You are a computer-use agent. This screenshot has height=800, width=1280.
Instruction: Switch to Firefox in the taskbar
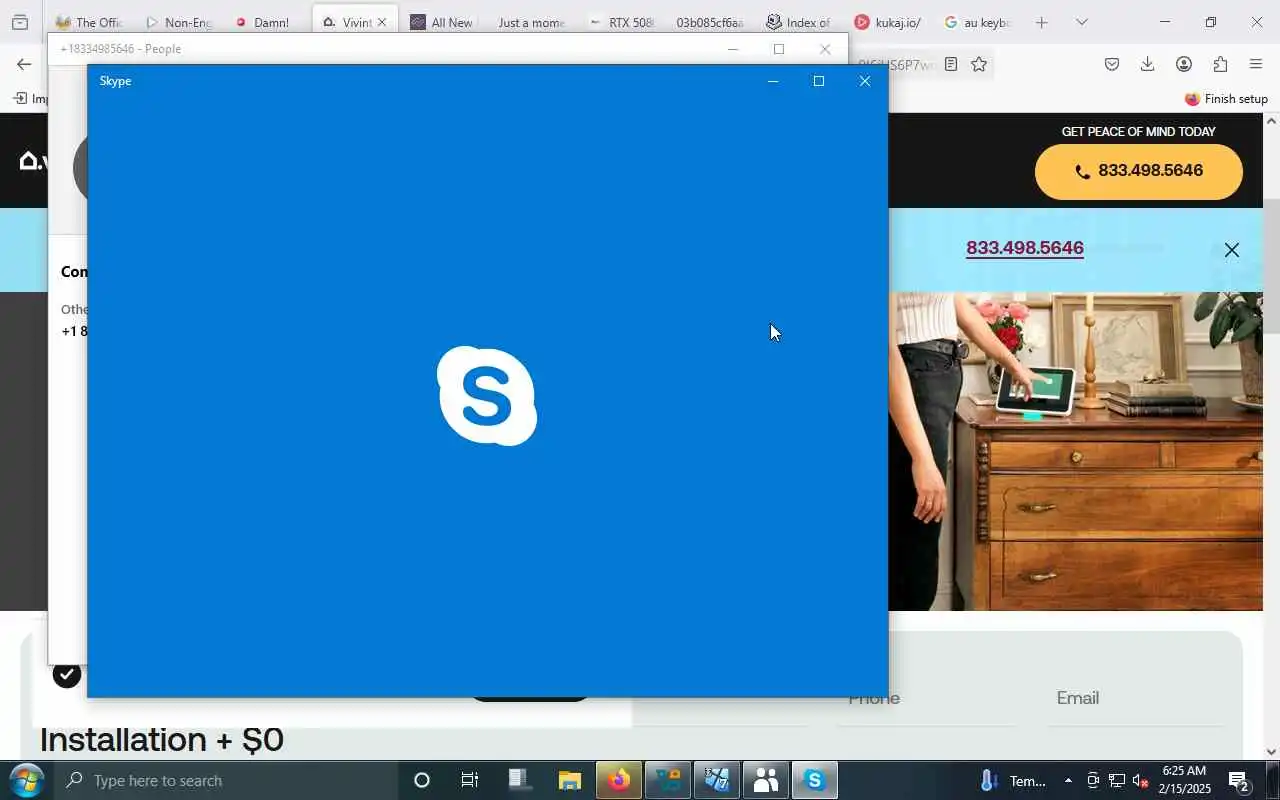tap(619, 780)
